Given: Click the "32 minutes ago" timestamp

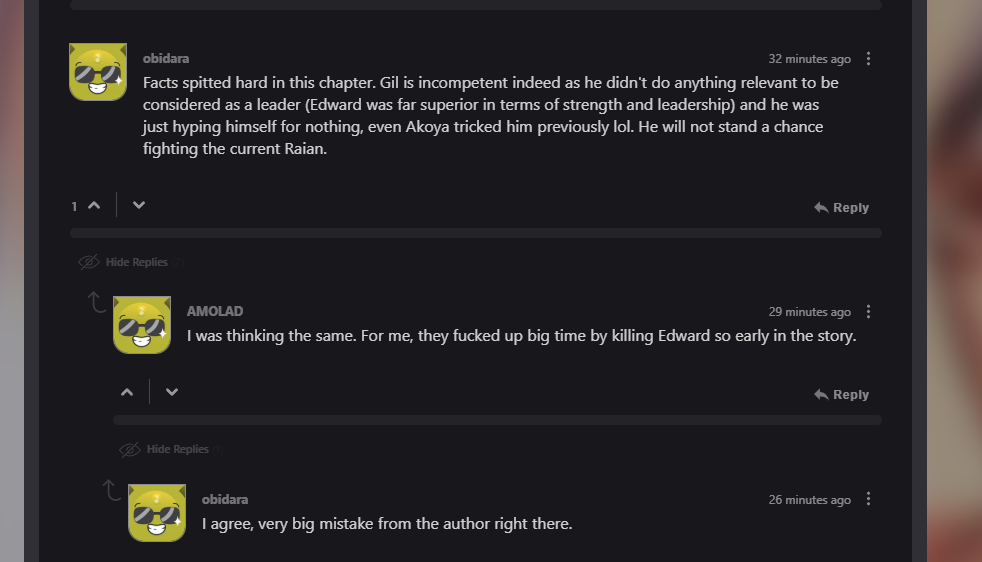Looking at the screenshot, I should coord(809,59).
